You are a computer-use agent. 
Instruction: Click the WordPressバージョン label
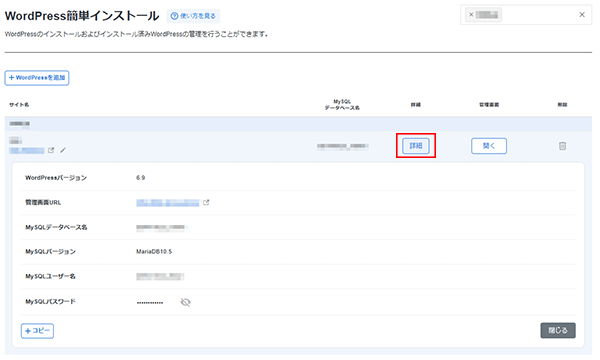point(56,178)
